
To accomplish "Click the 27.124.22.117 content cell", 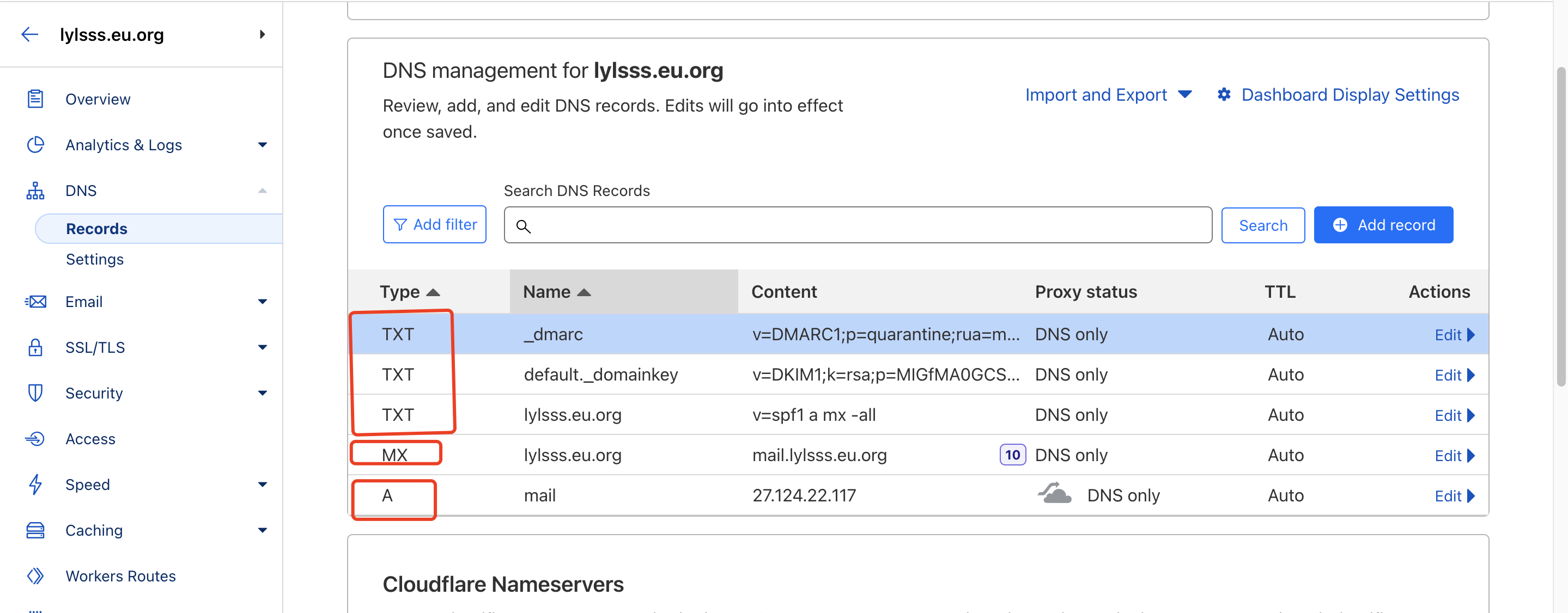I will click(x=804, y=495).
